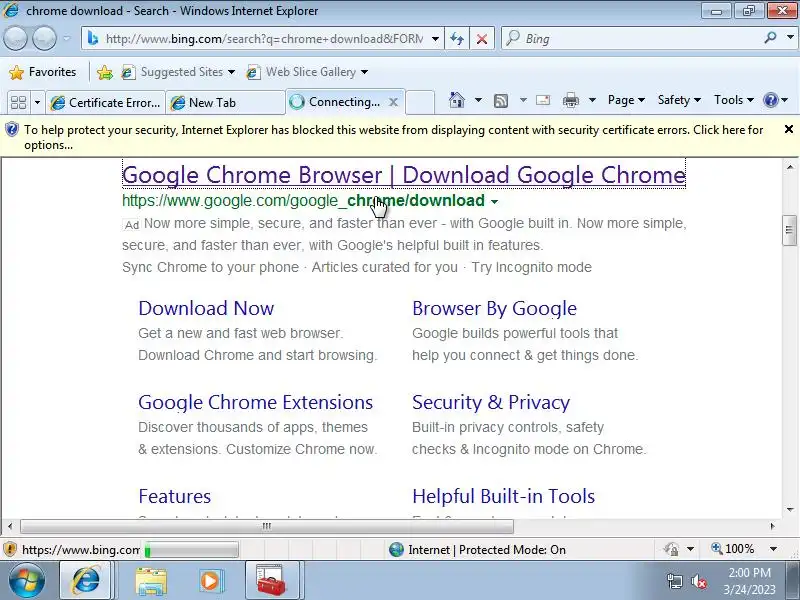Click the red Stop loading button
Viewport: 800px width, 600px height.
482,39
